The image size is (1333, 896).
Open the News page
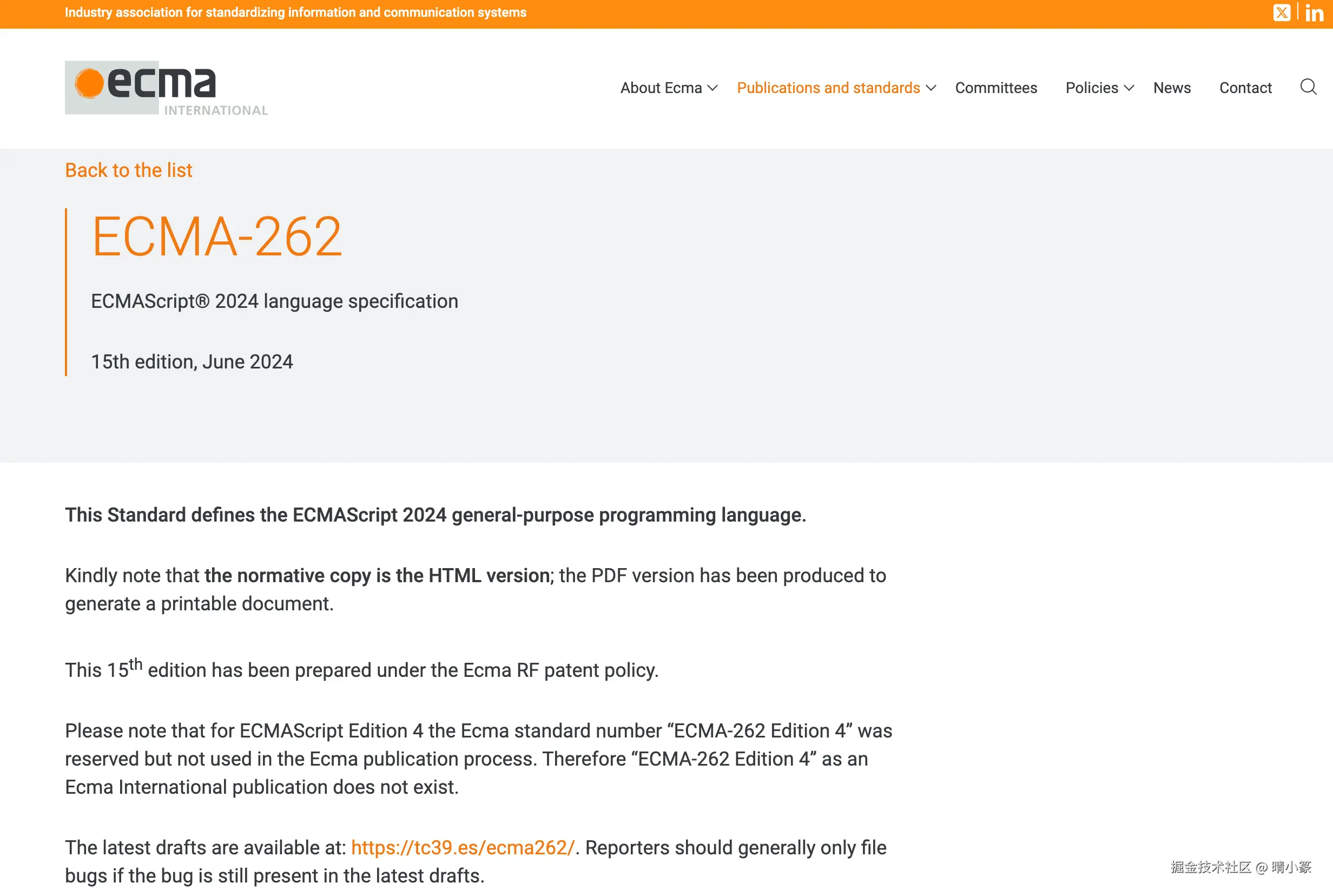[x=1171, y=88]
